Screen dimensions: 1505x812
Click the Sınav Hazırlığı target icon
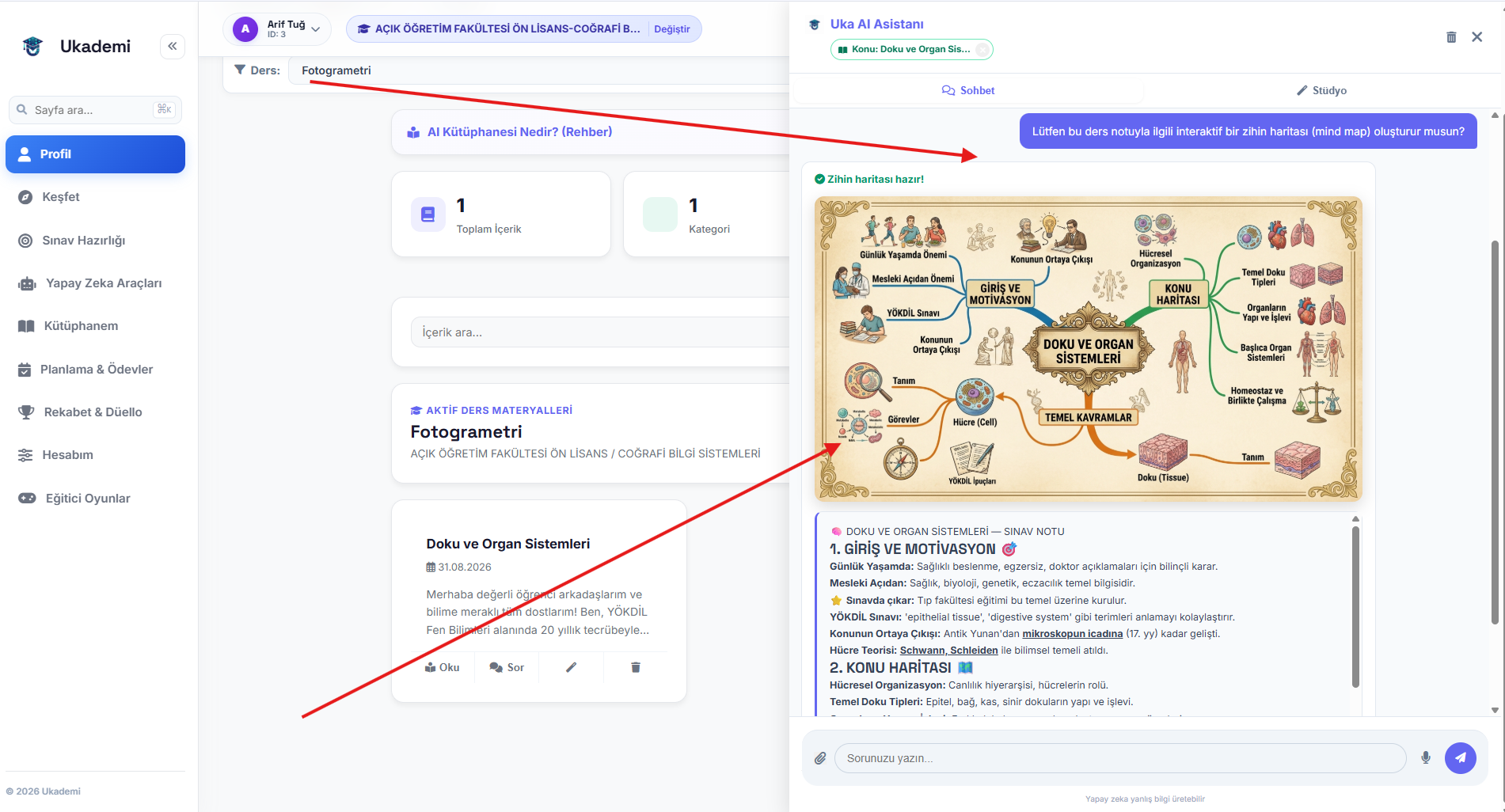click(25, 241)
